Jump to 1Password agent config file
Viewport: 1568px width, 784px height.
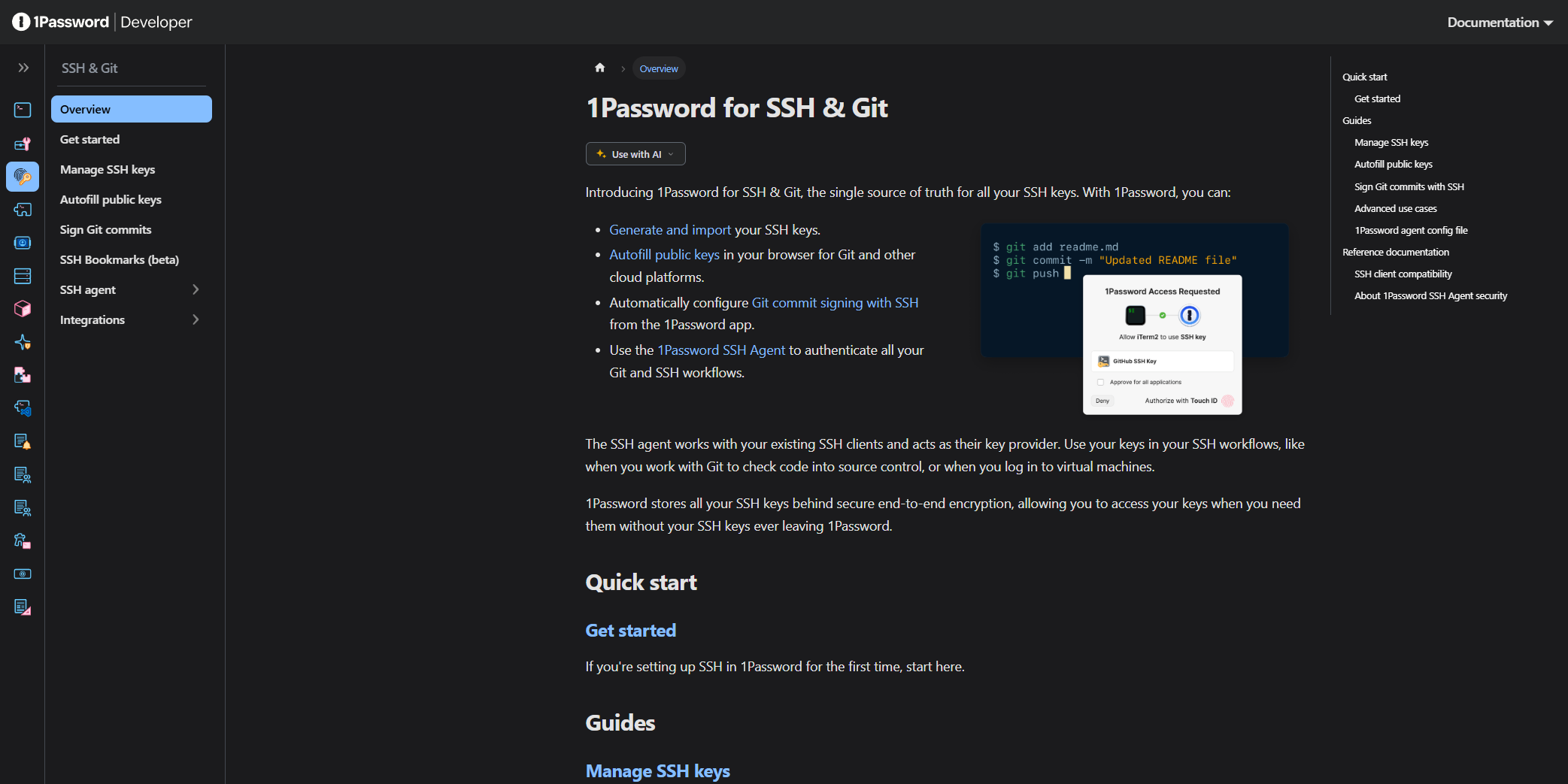[1411, 230]
